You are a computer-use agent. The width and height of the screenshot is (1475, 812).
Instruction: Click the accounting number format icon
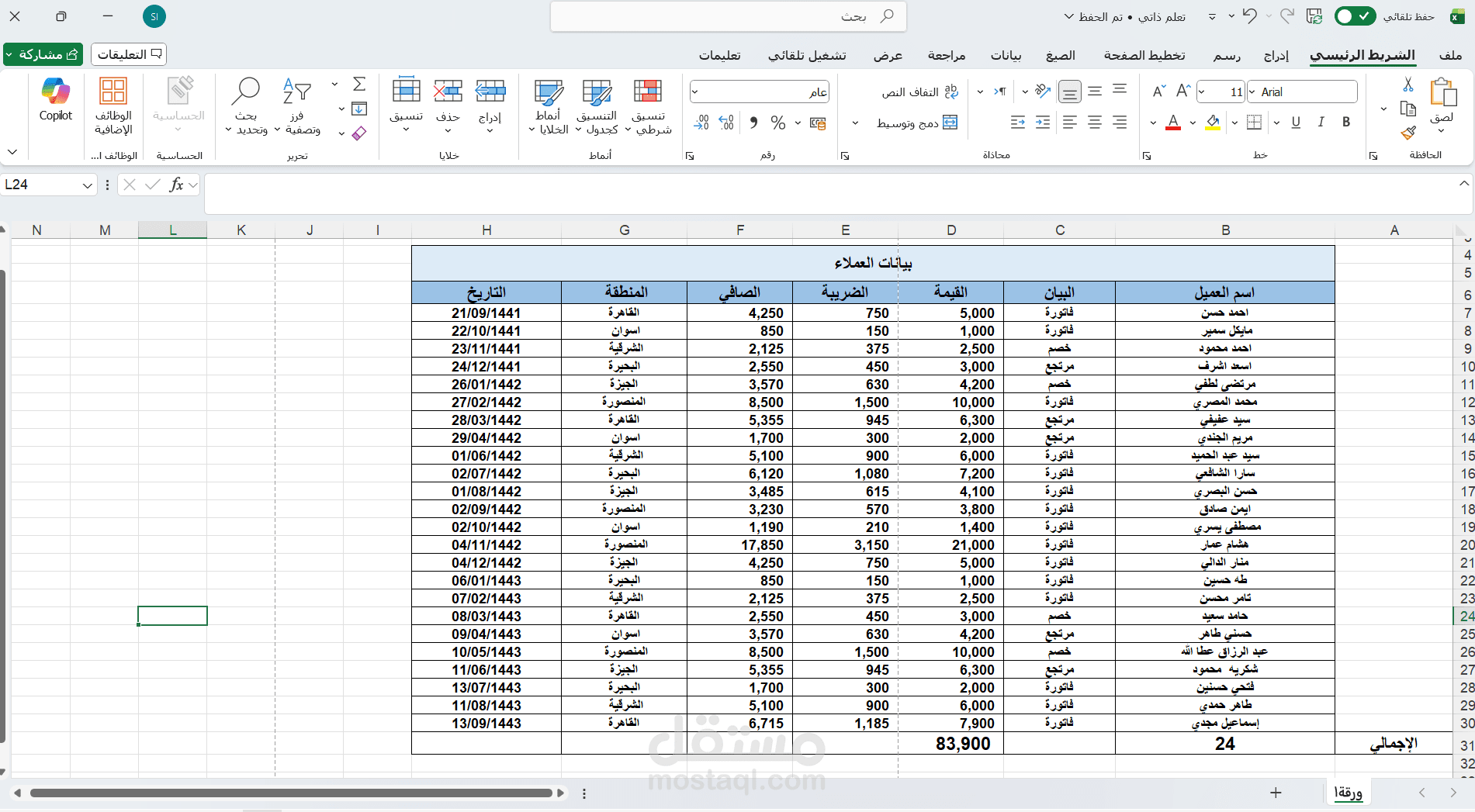click(818, 123)
